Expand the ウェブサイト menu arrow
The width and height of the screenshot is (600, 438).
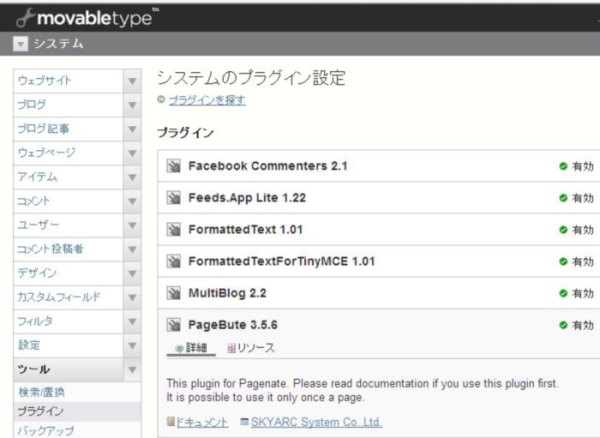132,81
